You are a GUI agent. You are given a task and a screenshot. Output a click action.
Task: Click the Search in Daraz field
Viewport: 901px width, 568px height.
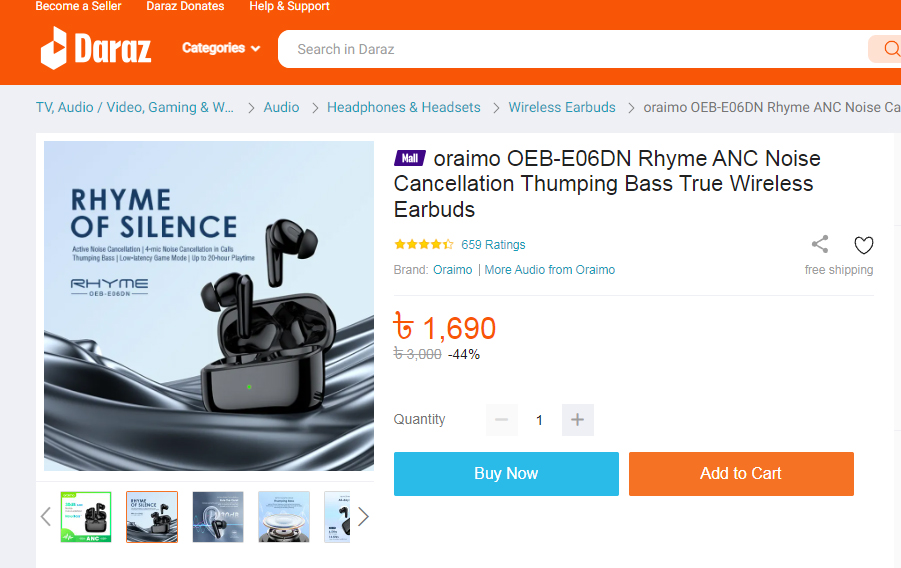coord(570,49)
